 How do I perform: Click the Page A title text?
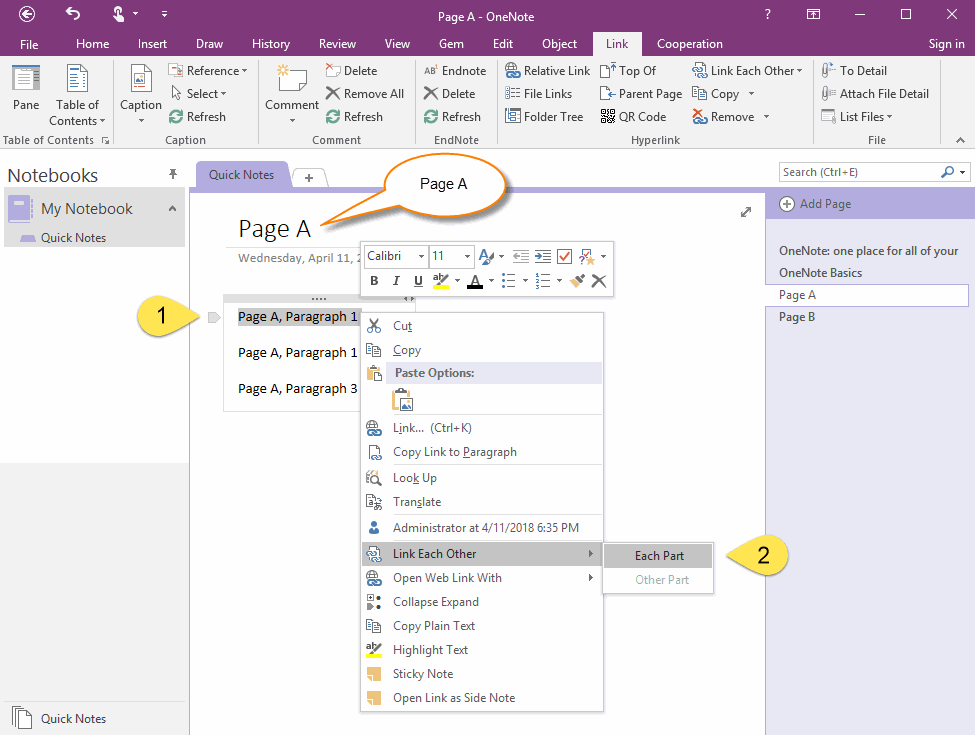click(274, 229)
